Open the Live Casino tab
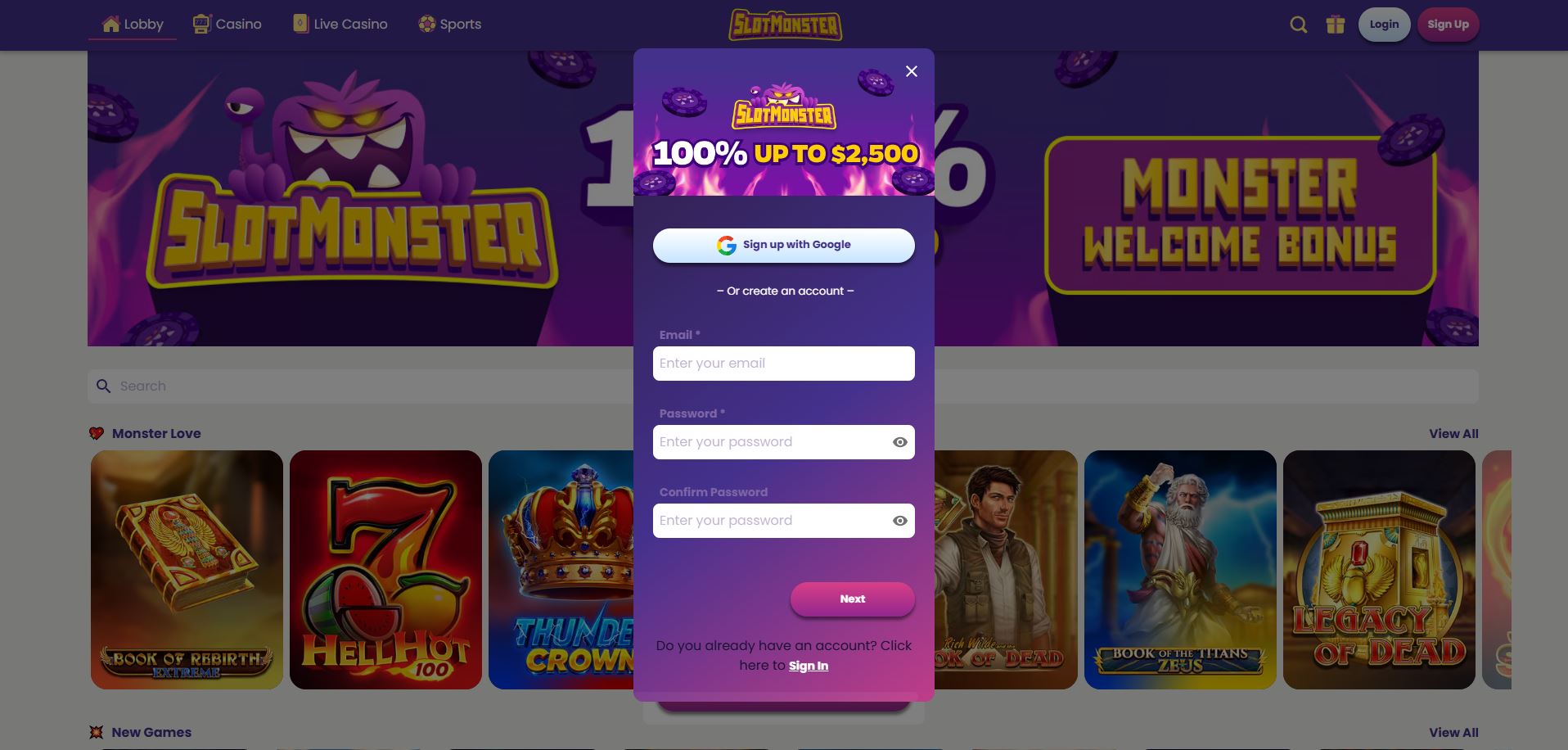1568x750 pixels. pyautogui.click(x=340, y=24)
